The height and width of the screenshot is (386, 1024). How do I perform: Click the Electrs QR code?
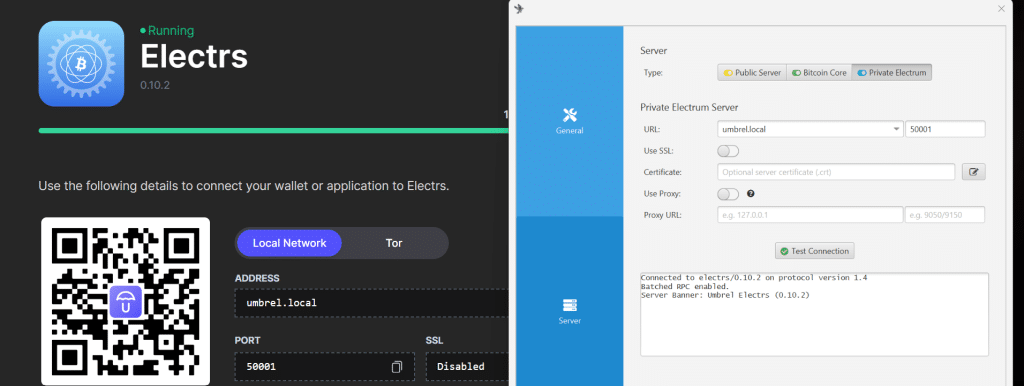[125, 301]
